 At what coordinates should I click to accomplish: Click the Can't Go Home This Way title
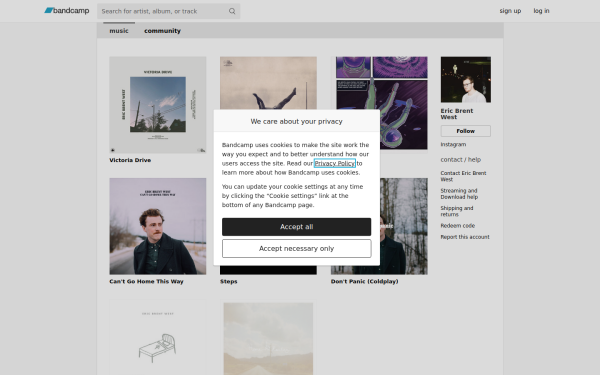click(146, 281)
